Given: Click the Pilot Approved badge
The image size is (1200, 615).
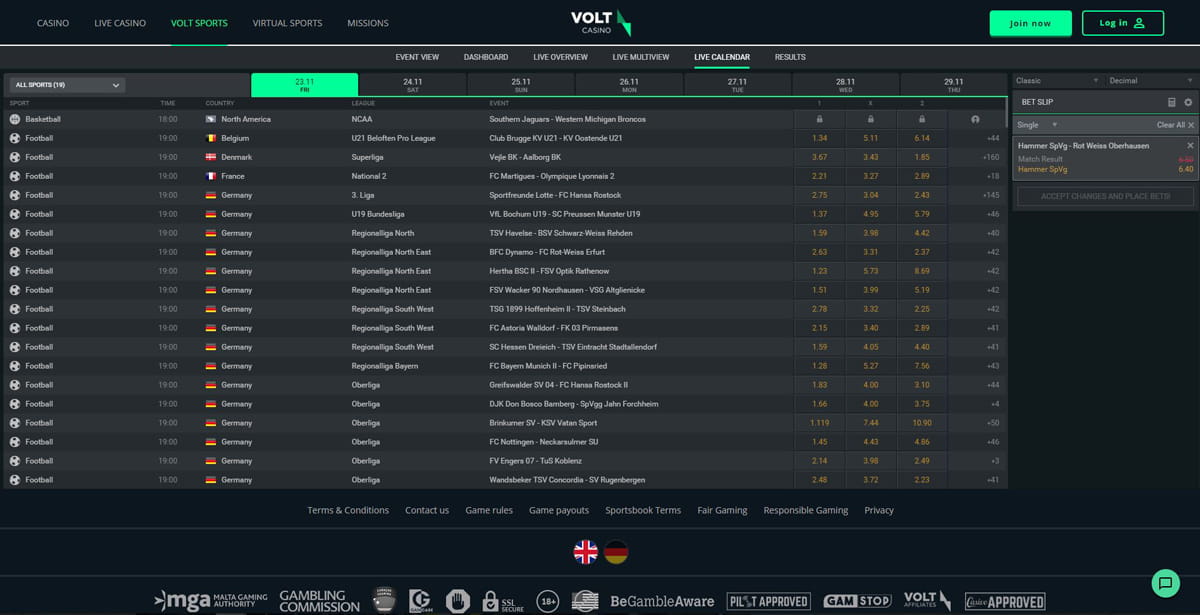Looking at the screenshot, I should (x=769, y=601).
